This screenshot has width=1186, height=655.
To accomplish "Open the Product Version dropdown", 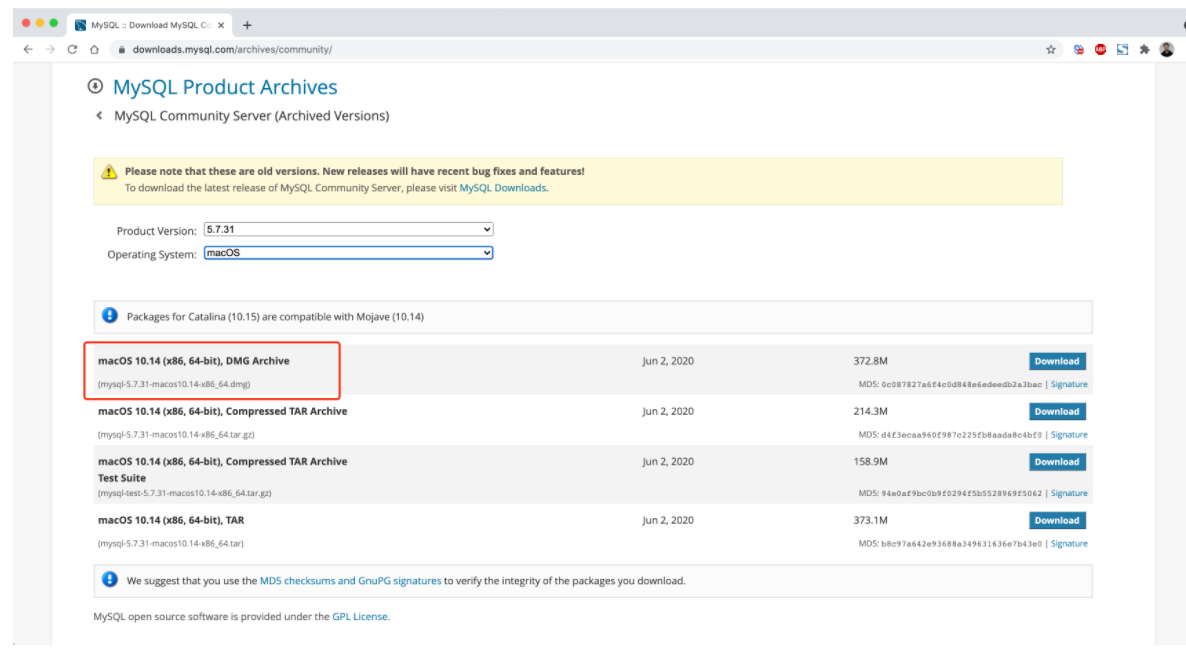I will 348,229.
